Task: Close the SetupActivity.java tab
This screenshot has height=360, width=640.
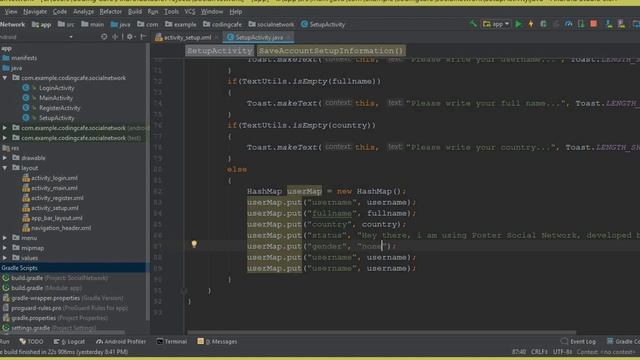Action: [x=289, y=37]
